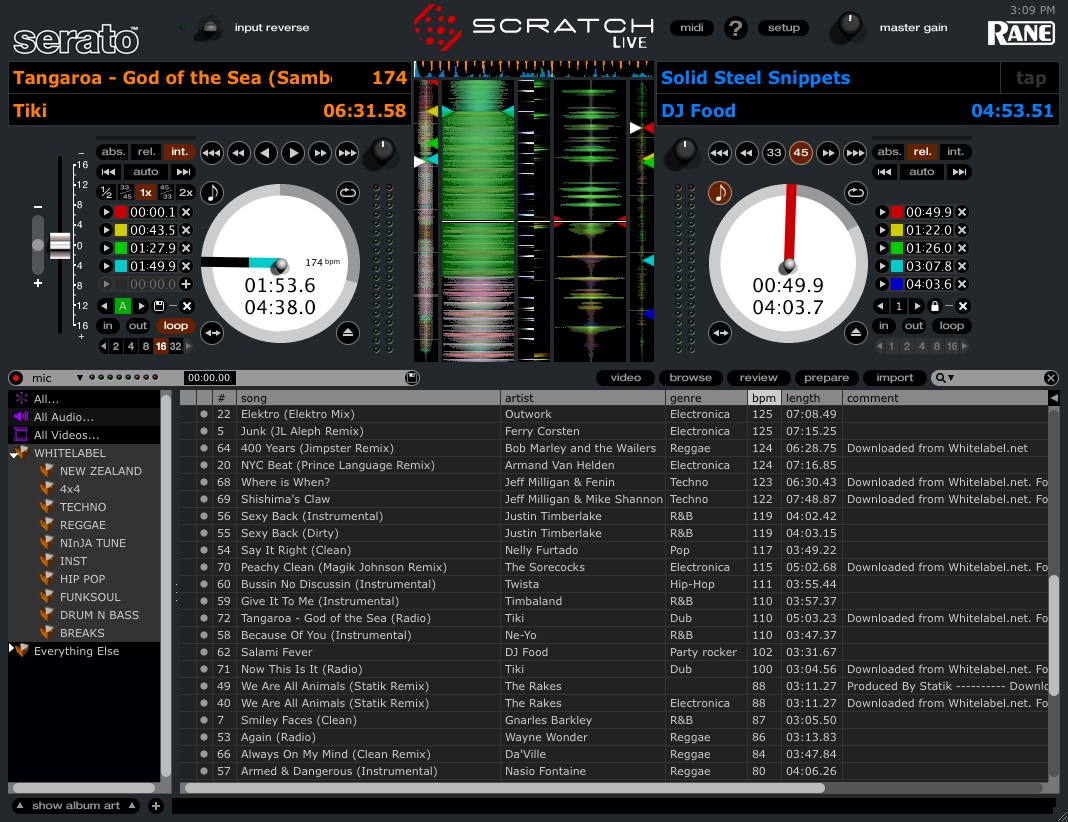
Task: Click plus icon to add crate
Action: pyautogui.click(x=156, y=806)
